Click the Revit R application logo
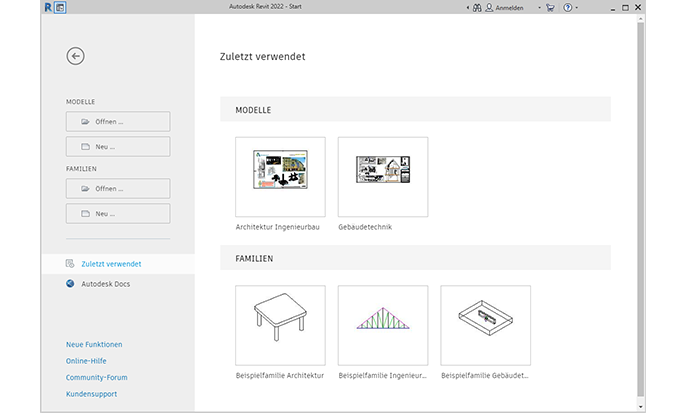This screenshot has height=413, width=686. coord(48,7)
